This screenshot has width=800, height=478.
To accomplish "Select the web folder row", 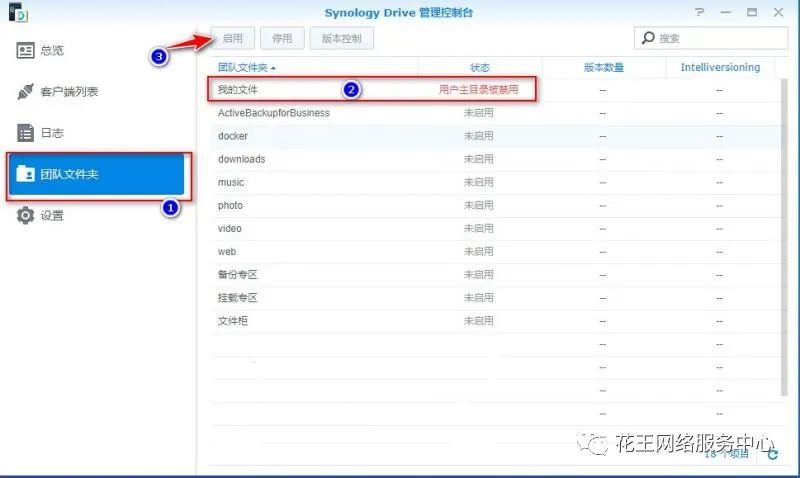I will click(495, 251).
